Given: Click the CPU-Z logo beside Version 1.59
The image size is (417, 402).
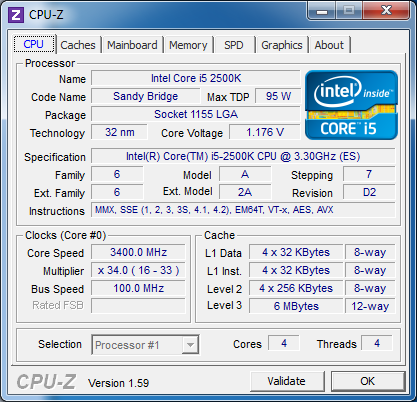Looking at the screenshot, I should [46, 382].
